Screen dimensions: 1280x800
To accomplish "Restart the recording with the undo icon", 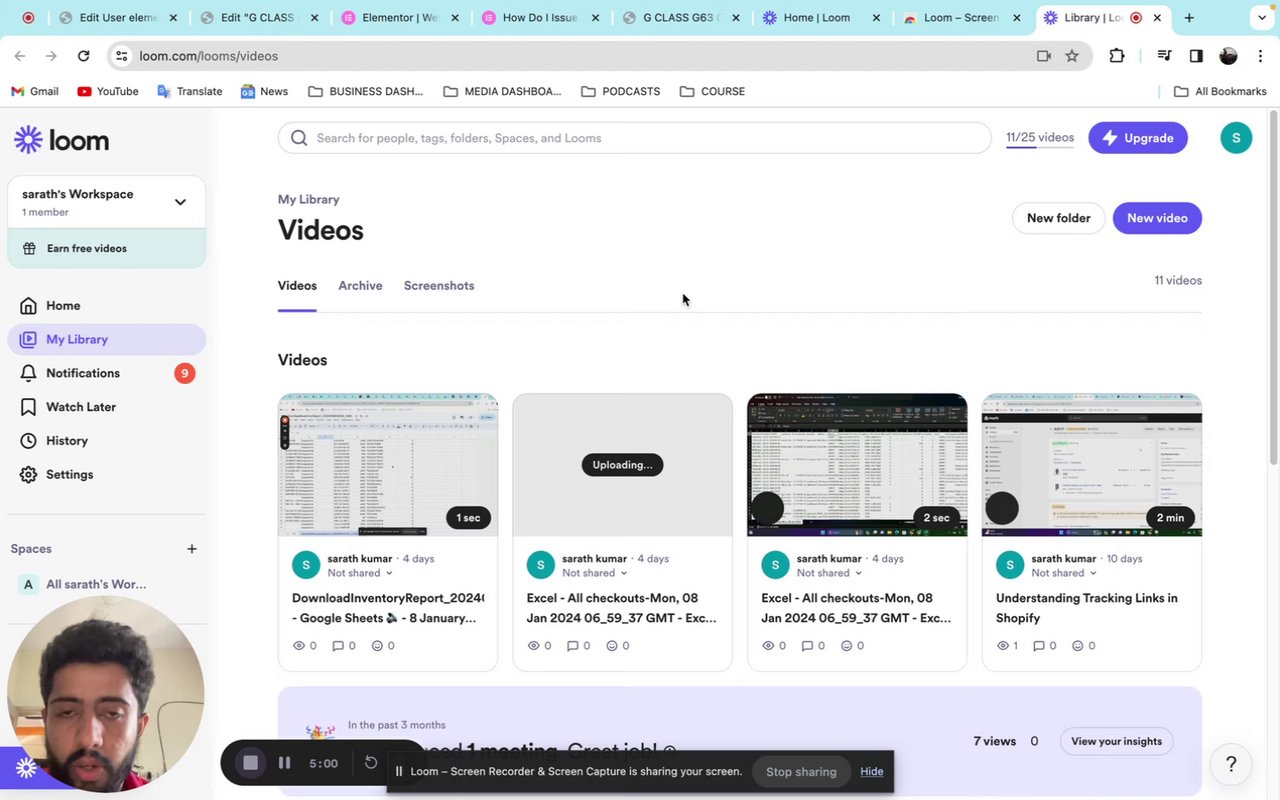I will (371, 763).
